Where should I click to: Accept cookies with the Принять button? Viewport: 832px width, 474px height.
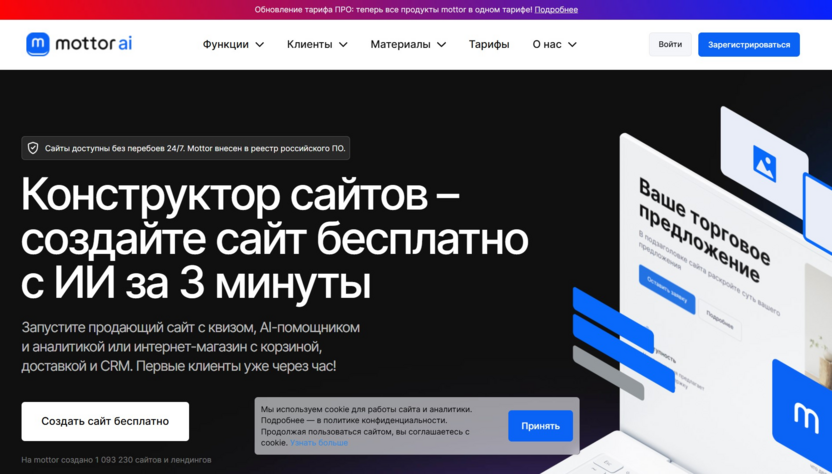[540, 426]
